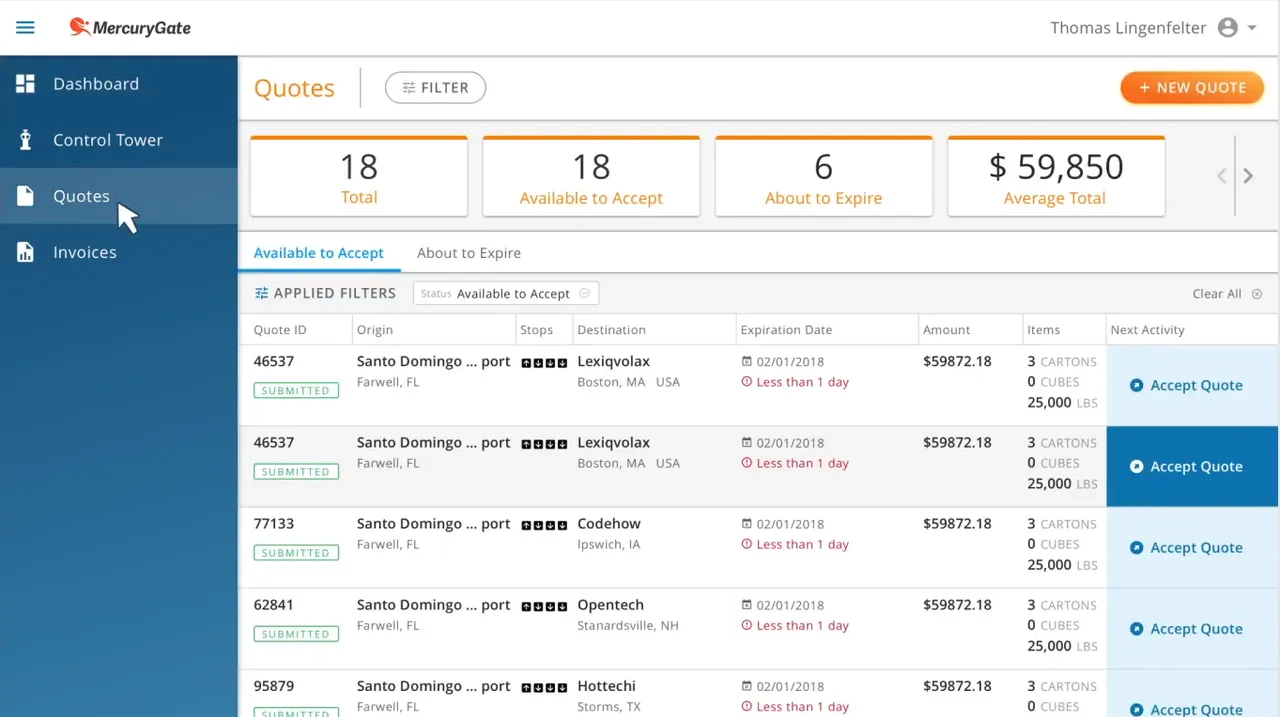Select Quotes in the sidebar
Viewport: 1280px width, 717px height.
coord(119,196)
